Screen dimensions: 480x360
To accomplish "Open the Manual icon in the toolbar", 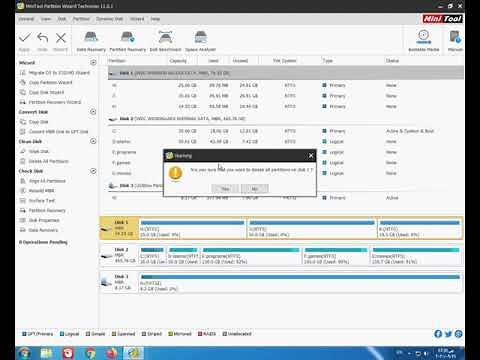I will [455, 41].
